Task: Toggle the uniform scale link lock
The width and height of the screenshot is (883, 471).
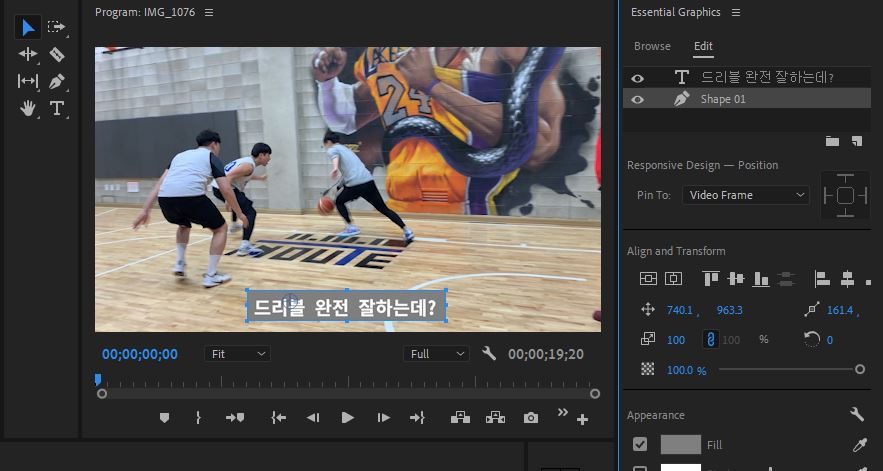Action: pyautogui.click(x=711, y=339)
